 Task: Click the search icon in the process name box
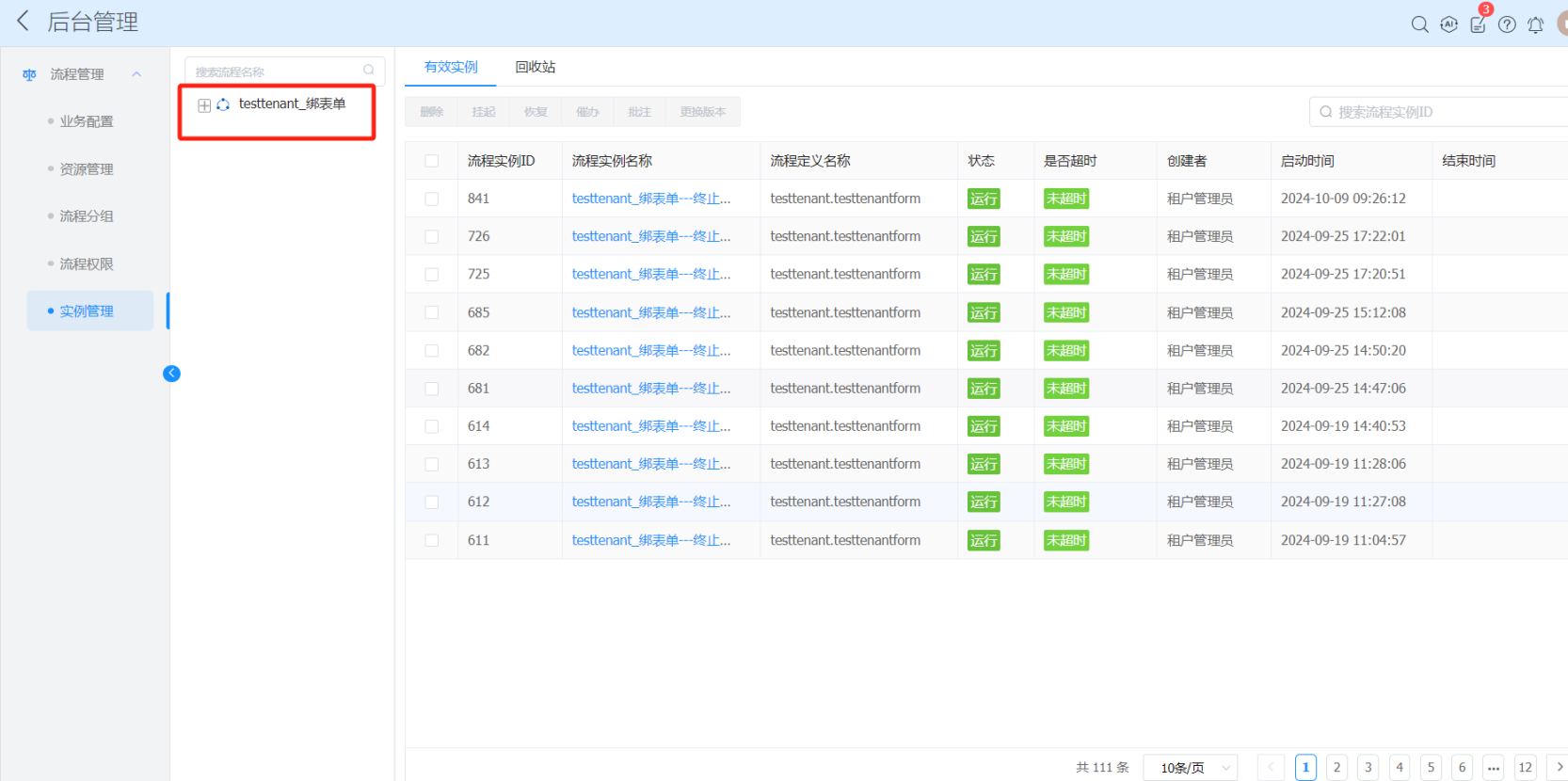pyautogui.click(x=368, y=71)
